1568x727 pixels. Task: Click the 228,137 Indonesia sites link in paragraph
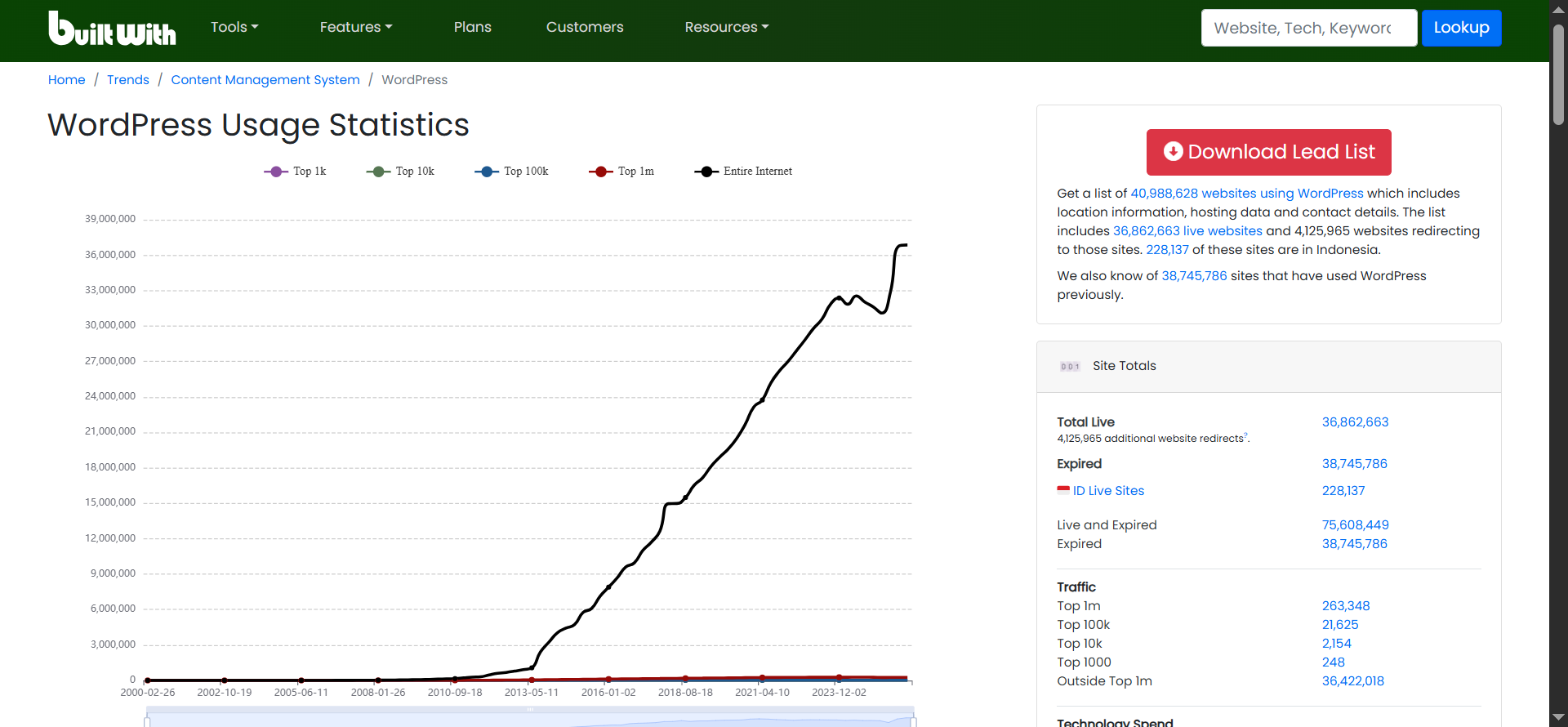[1167, 250]
